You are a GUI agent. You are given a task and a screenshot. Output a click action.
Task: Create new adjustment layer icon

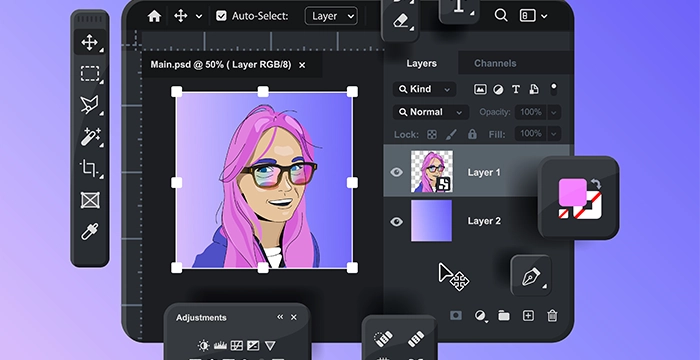point(480,316)
